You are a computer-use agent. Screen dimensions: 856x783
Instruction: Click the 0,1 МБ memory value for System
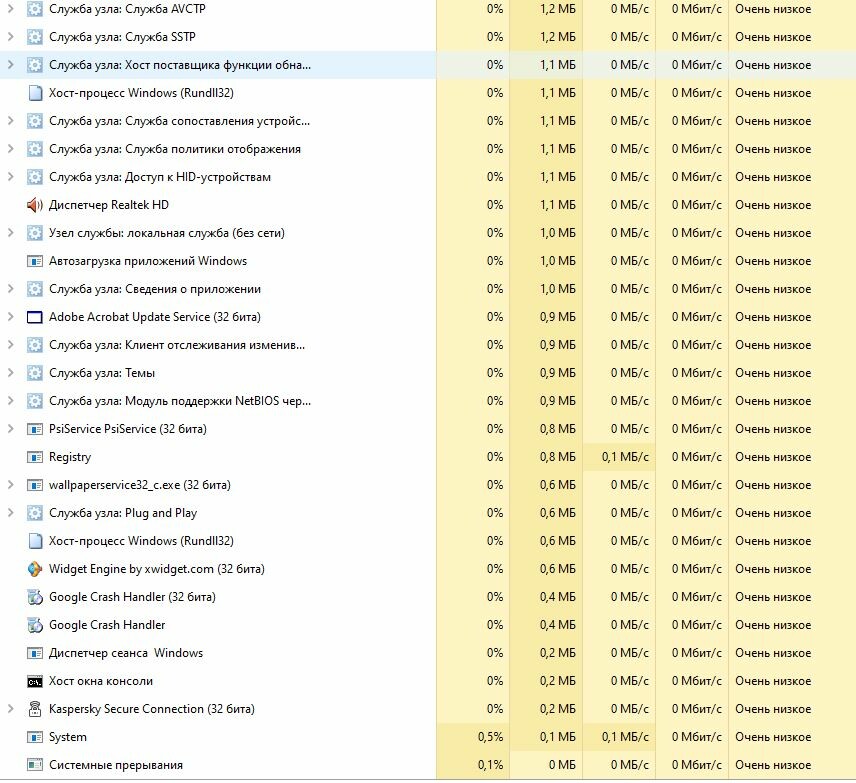tap(557, 737)
